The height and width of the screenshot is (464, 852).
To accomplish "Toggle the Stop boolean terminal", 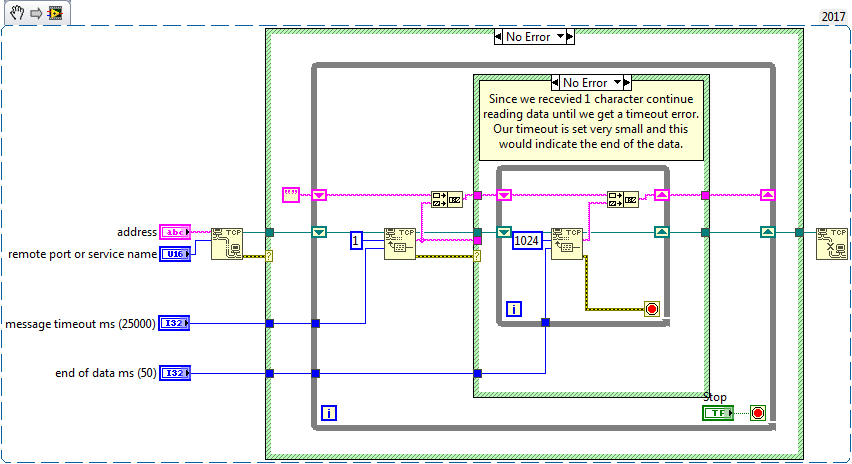I will point(718,413).
